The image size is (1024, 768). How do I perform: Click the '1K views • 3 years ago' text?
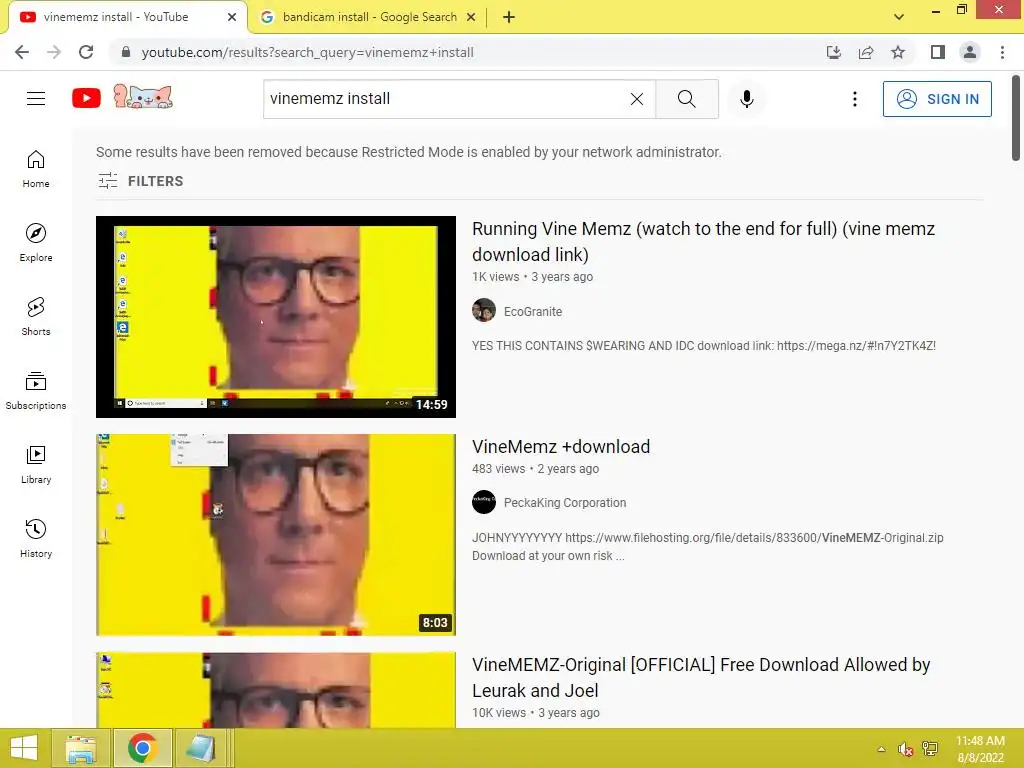pos(532,277)
